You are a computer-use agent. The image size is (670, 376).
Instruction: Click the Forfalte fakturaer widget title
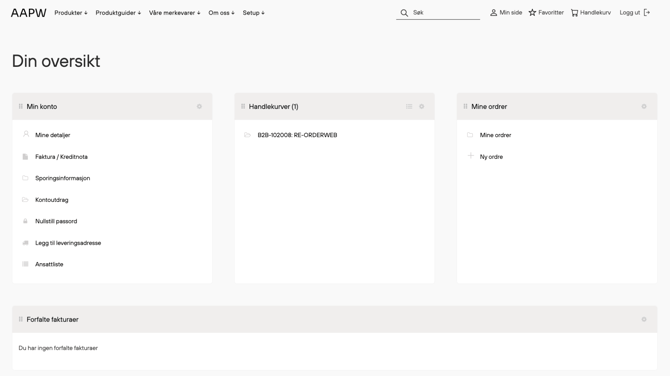click(53, 319)
